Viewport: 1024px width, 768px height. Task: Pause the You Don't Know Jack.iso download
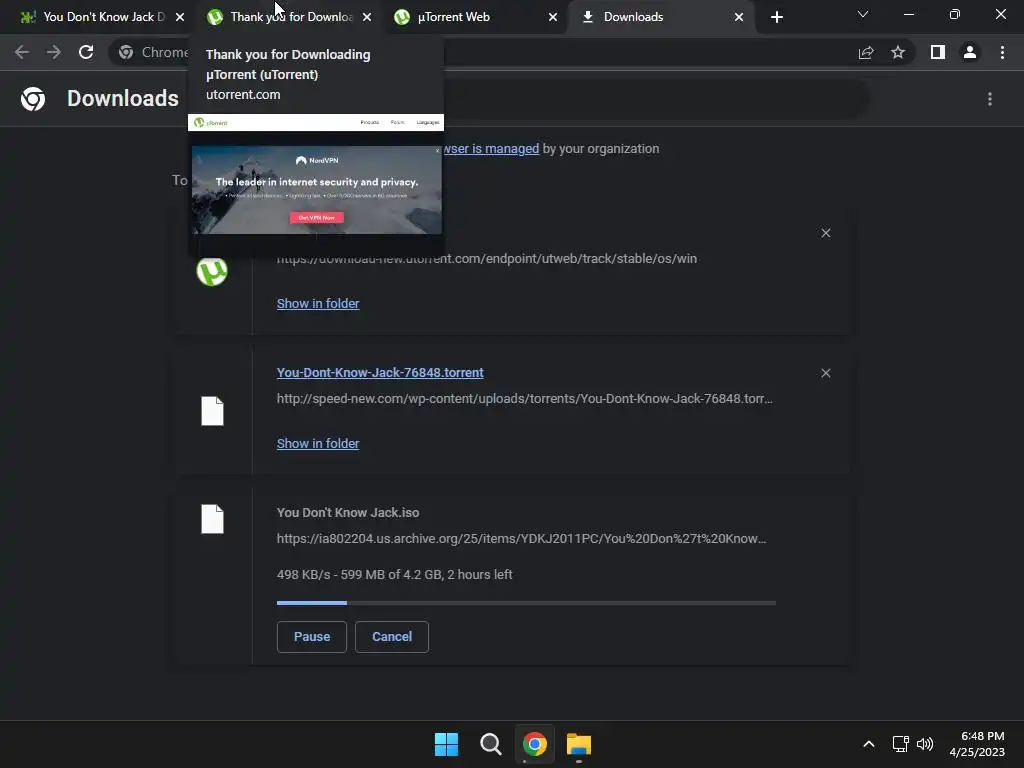point(312,637)
